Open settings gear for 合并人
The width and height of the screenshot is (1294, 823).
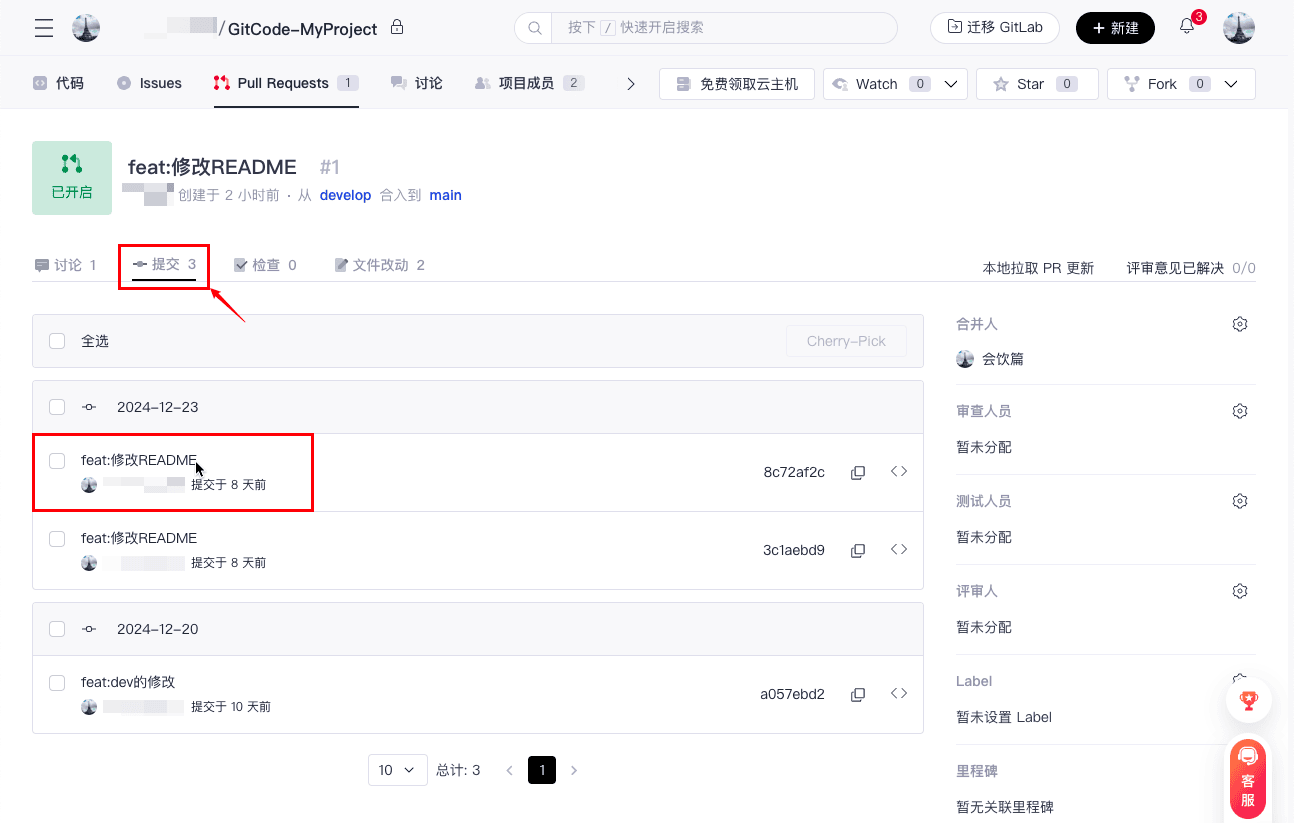[x=1240, y=324]
